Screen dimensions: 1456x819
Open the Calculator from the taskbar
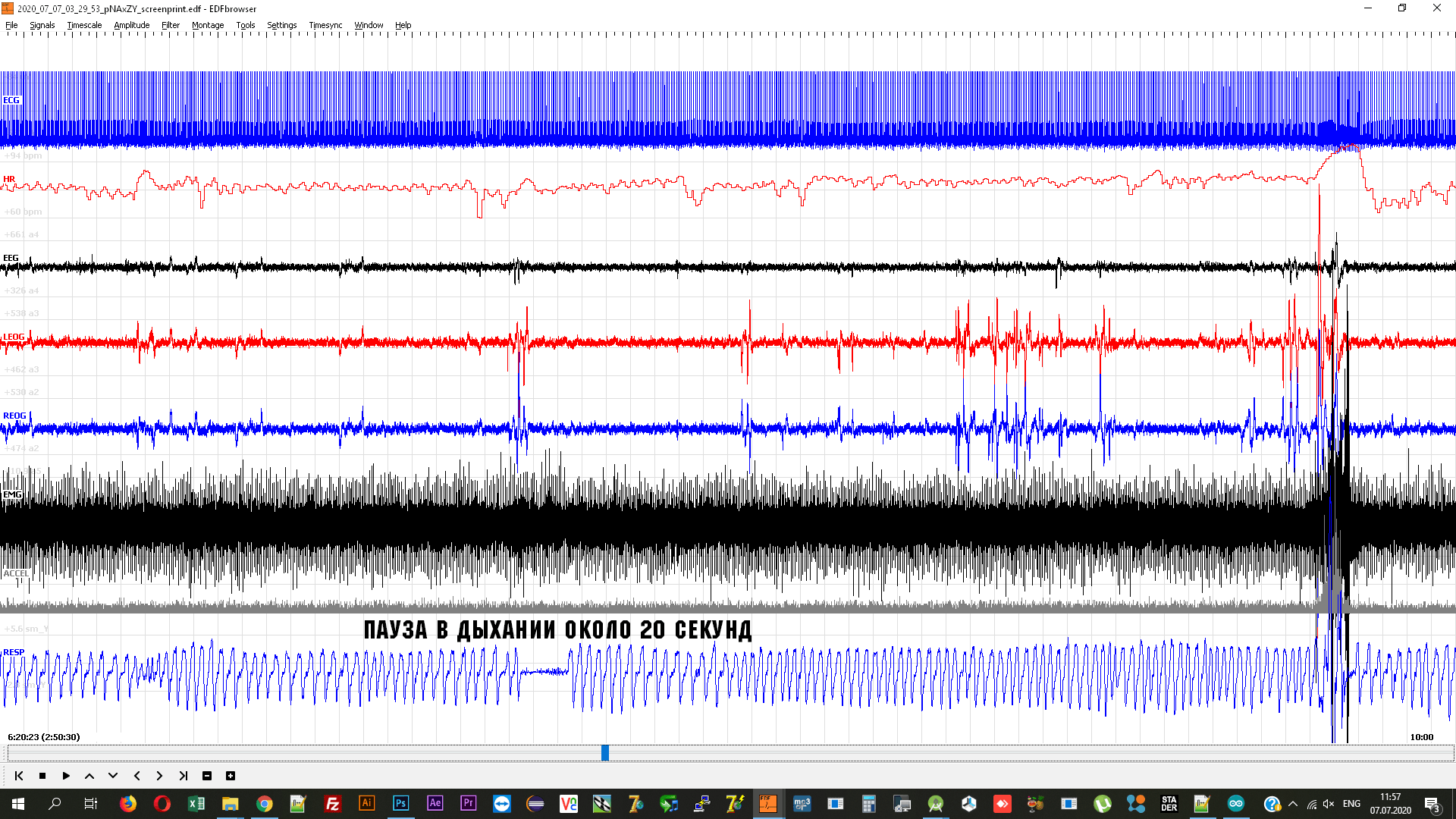tap(869, 804)
